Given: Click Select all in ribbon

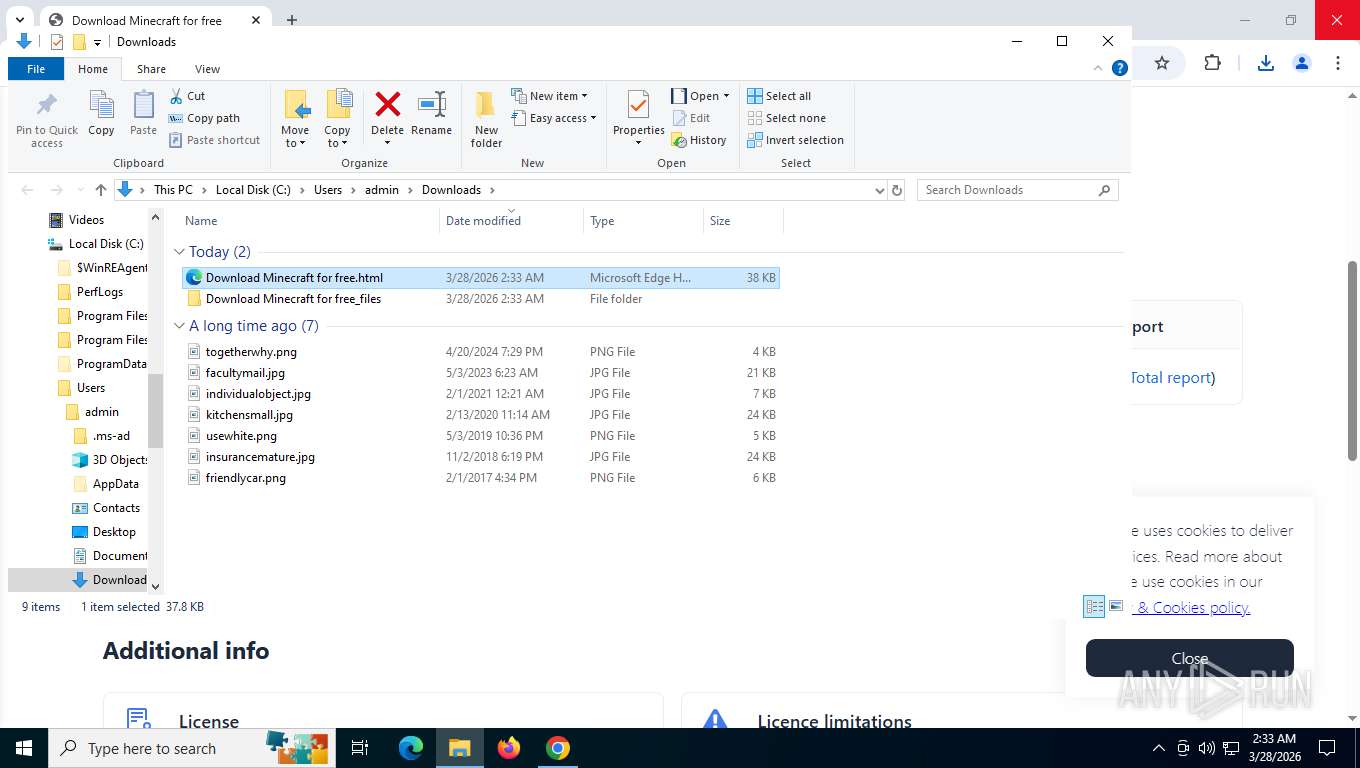Looking at the screenshot, I should click(x=779, y=96).
